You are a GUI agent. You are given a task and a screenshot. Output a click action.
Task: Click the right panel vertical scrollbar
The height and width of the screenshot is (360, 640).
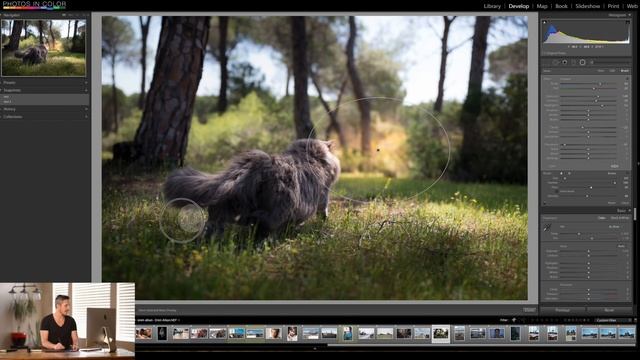point(634,214)
